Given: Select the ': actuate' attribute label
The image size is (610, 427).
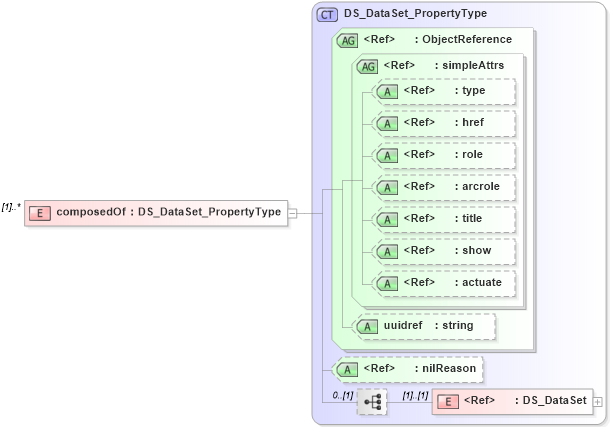Looking at the screenshot, I should pos(478,282).
